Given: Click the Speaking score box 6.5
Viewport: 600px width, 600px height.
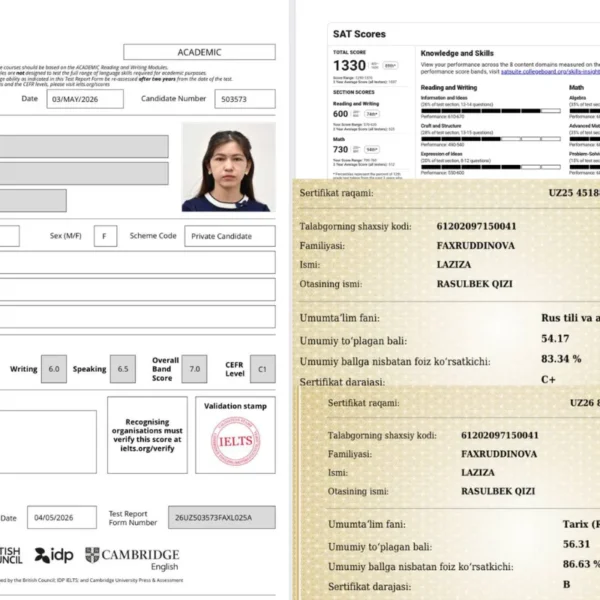Looking at the screenshot, I should (123, 369).
